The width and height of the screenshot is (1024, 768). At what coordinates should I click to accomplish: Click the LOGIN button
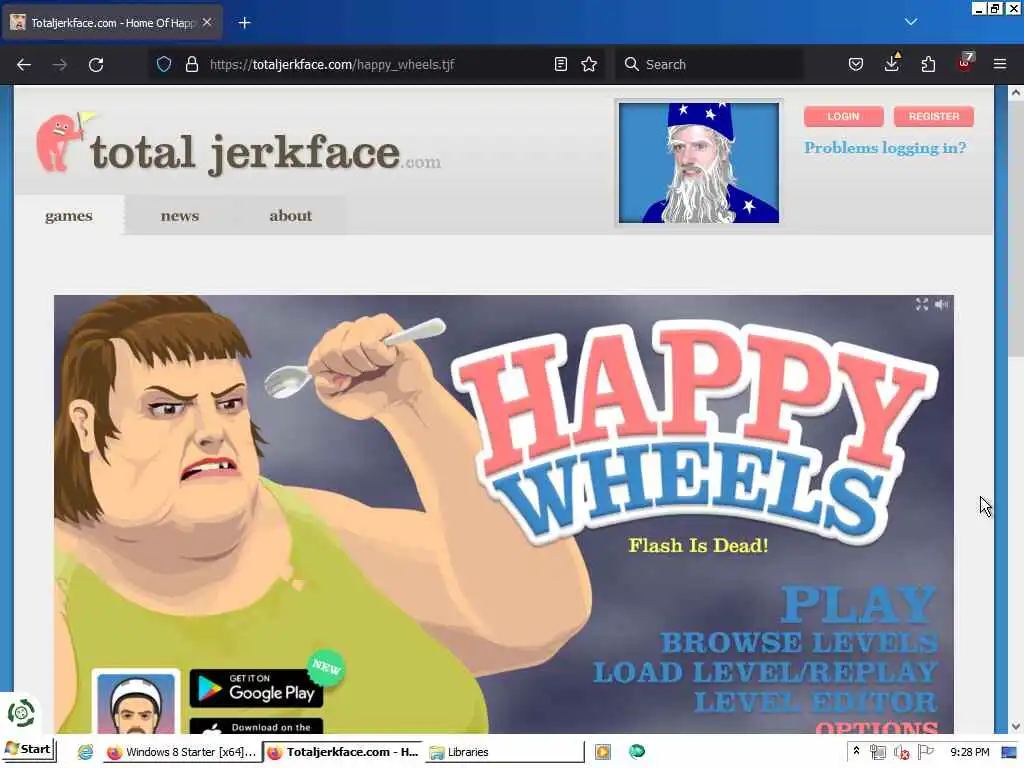pos(843,116)
